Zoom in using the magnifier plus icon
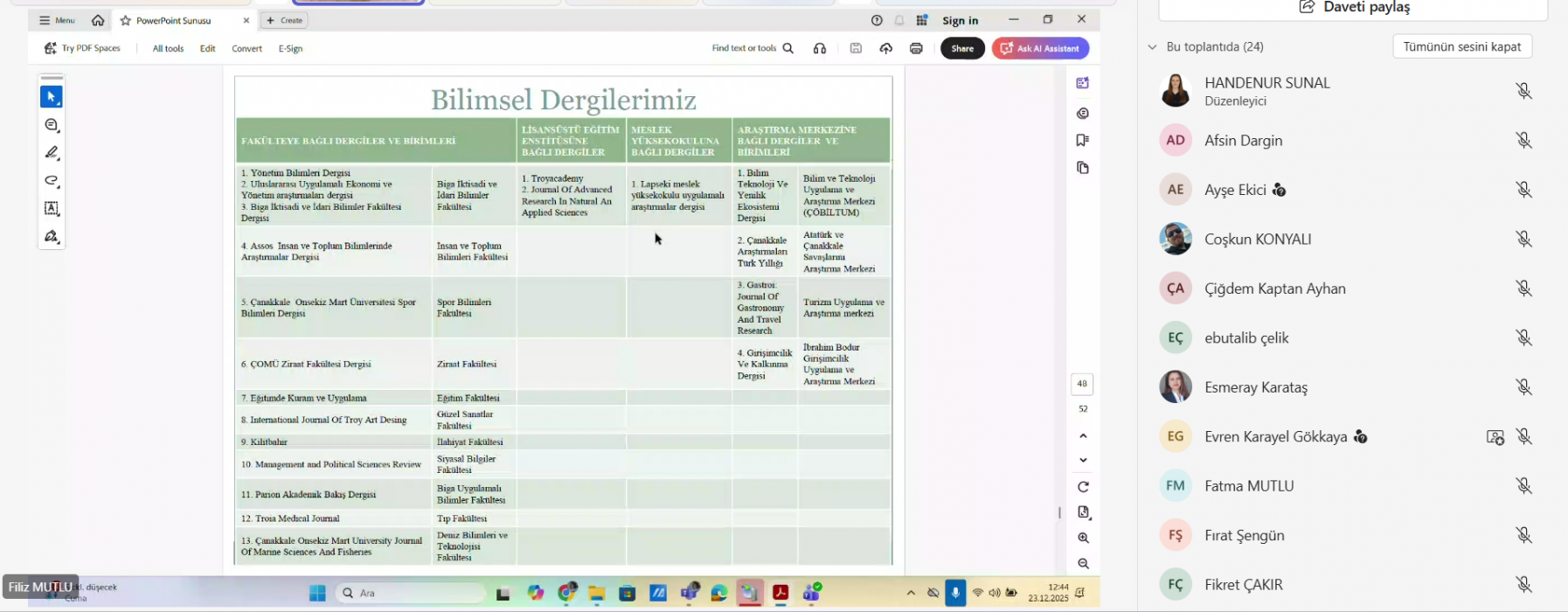This screenshot has height=612, width=1568. click(x=1083, y=539)
